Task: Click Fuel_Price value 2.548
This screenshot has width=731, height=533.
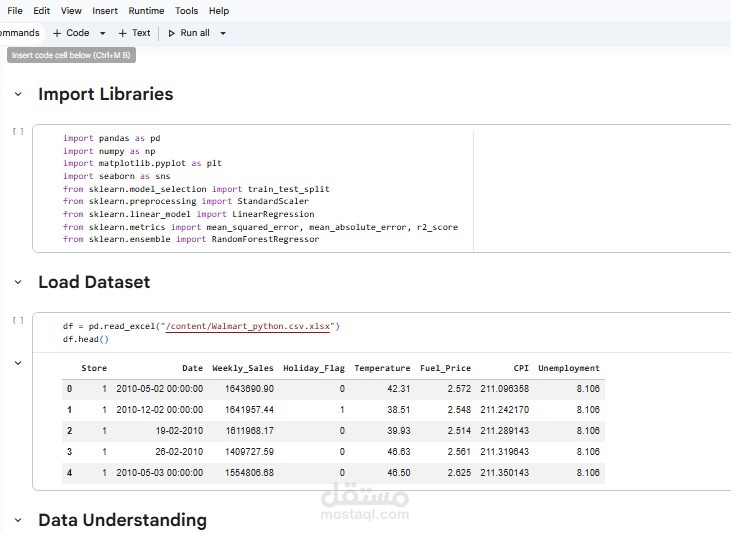Action: [x=459, y=410]
